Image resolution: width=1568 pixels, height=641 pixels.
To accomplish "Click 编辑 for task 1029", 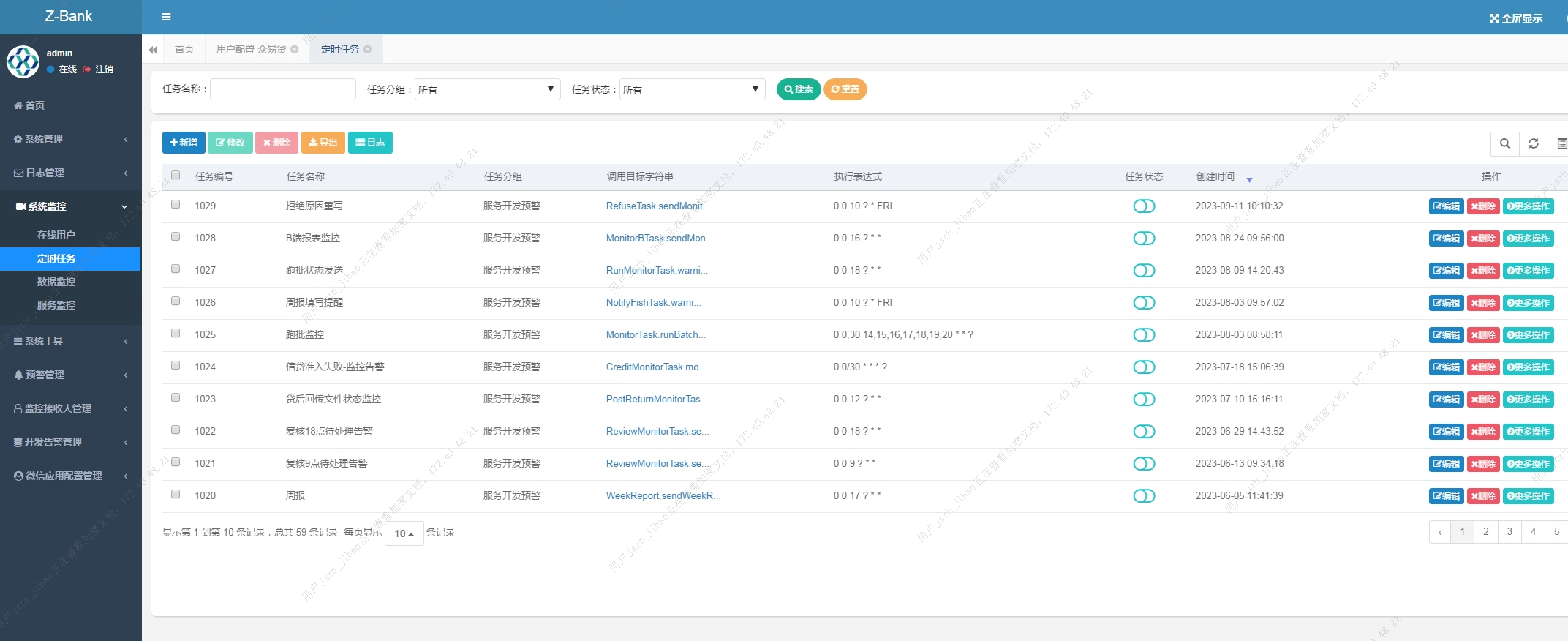I will tap(1446, 206).
